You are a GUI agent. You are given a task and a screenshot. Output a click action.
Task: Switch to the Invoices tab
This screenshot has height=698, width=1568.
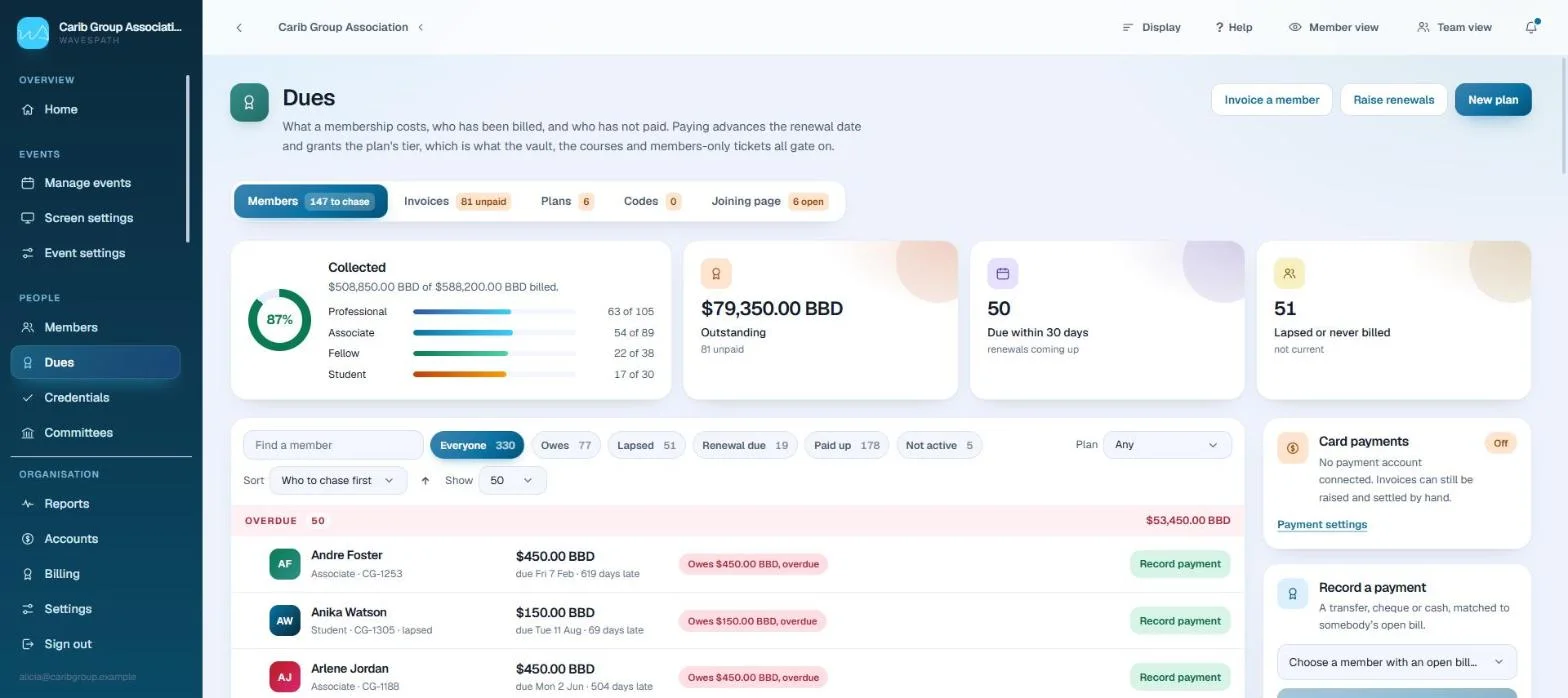(457, 201)
